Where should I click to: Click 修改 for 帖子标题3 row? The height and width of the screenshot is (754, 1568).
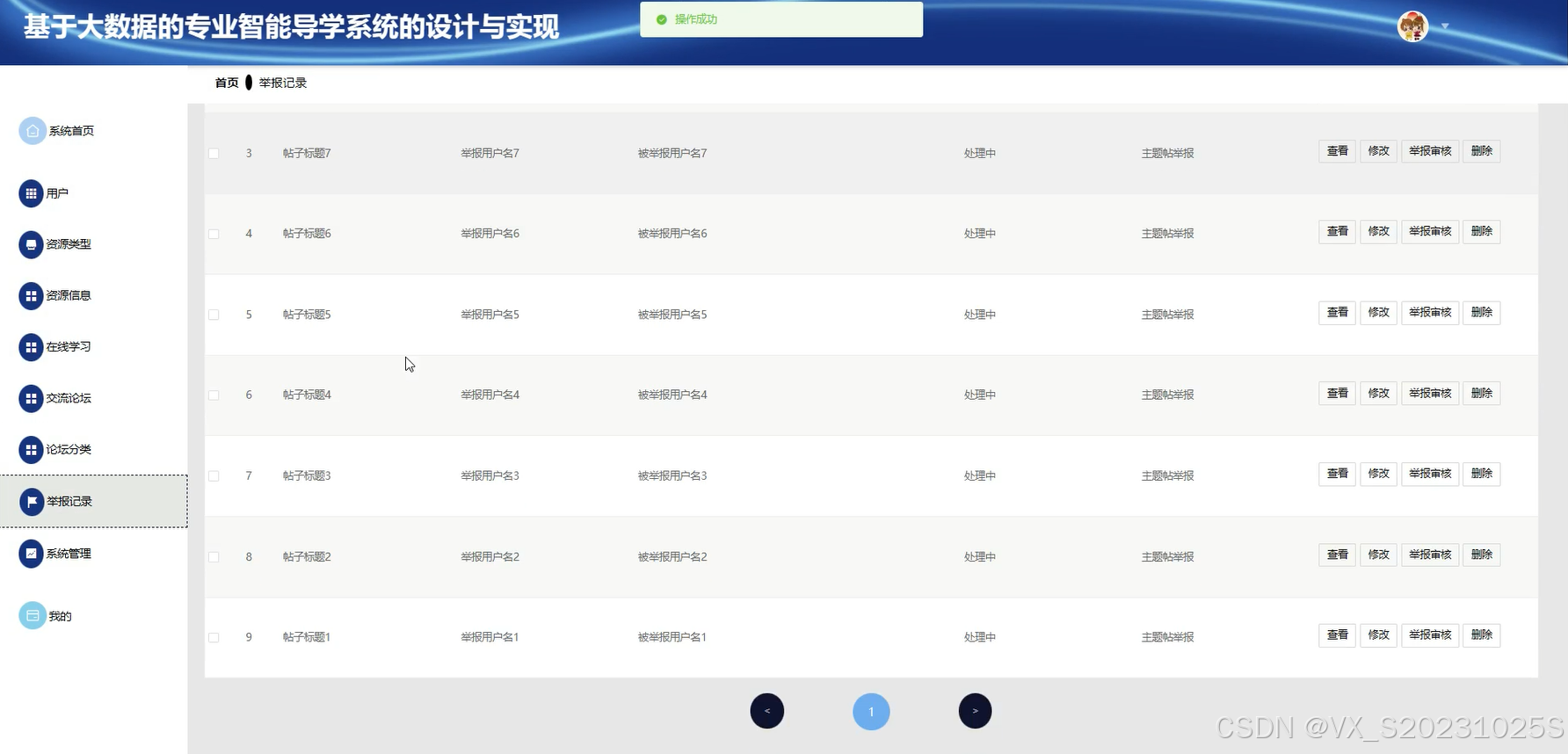(x=1378, y=474)
